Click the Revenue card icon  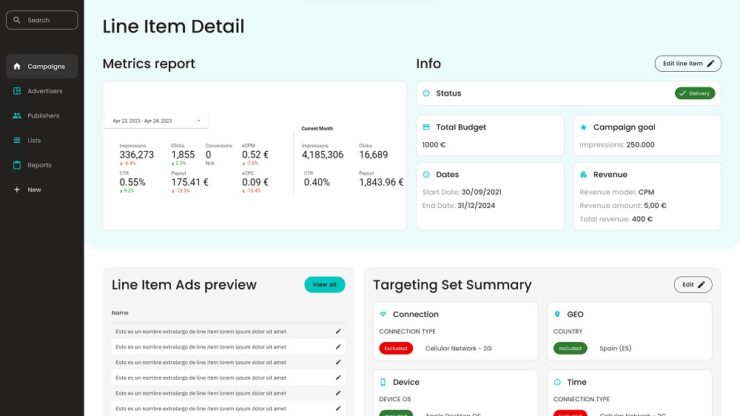pos(583,174)
